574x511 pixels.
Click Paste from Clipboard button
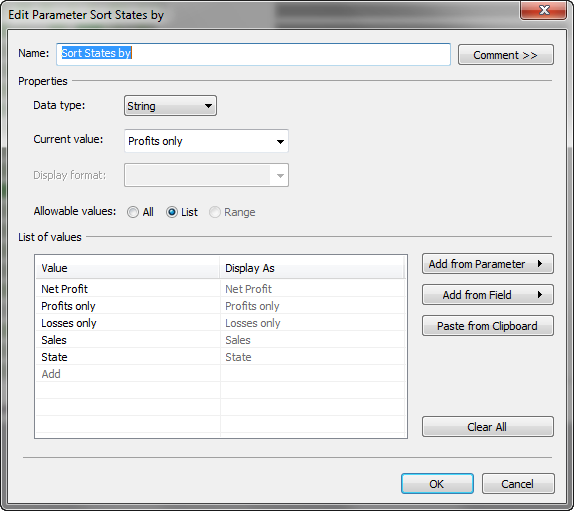coord(488,326)
